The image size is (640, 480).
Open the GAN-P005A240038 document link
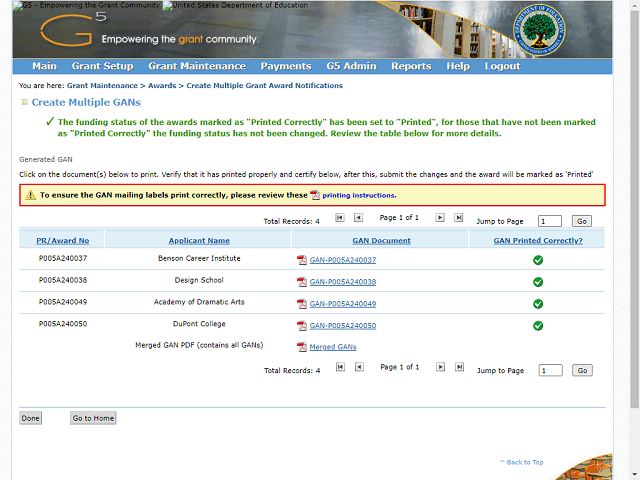[343, 282]
